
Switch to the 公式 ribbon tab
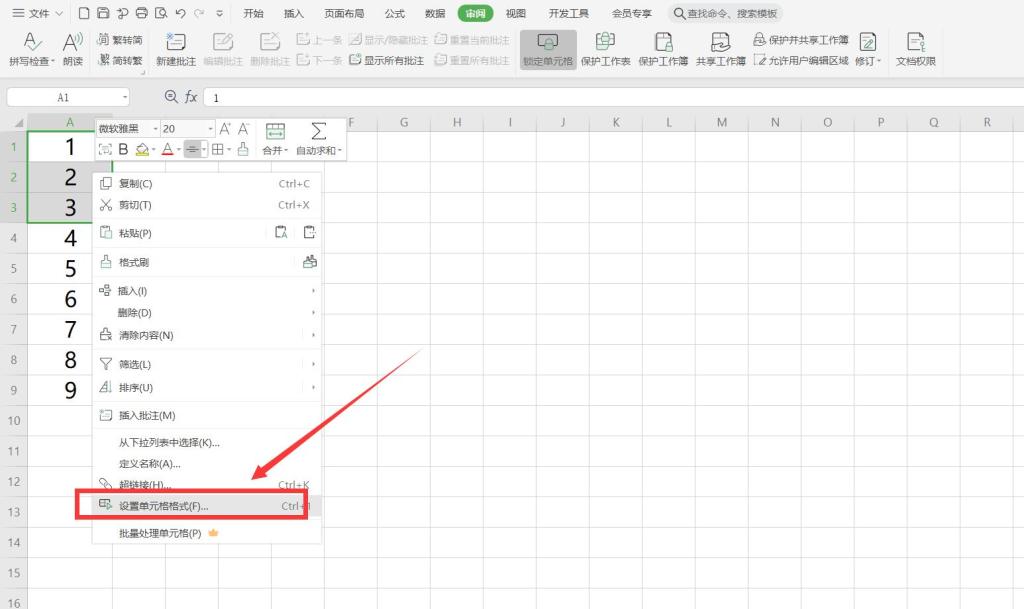click(395, 14)
